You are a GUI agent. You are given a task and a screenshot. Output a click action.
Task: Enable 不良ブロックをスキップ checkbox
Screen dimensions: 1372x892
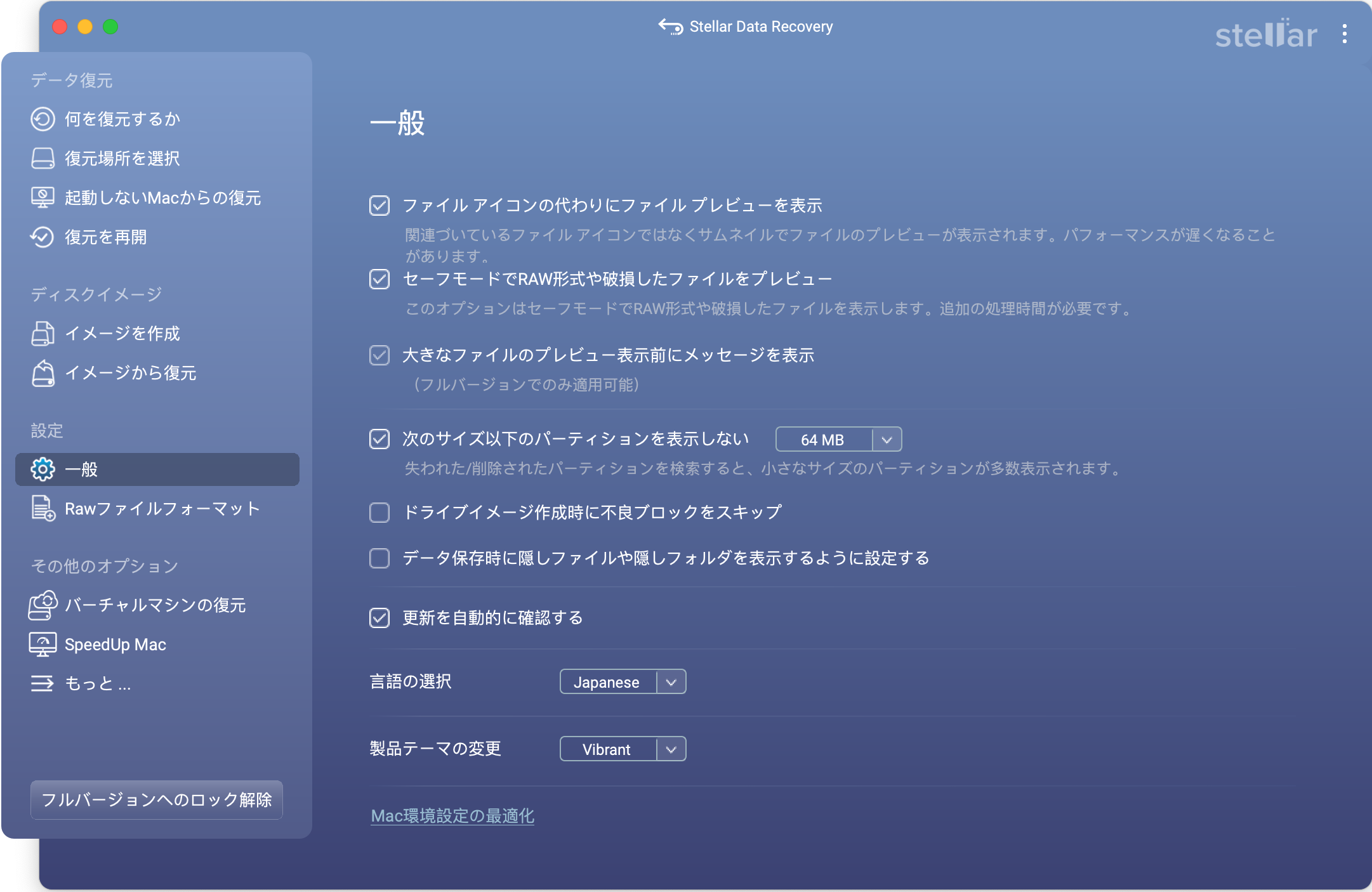379,513
